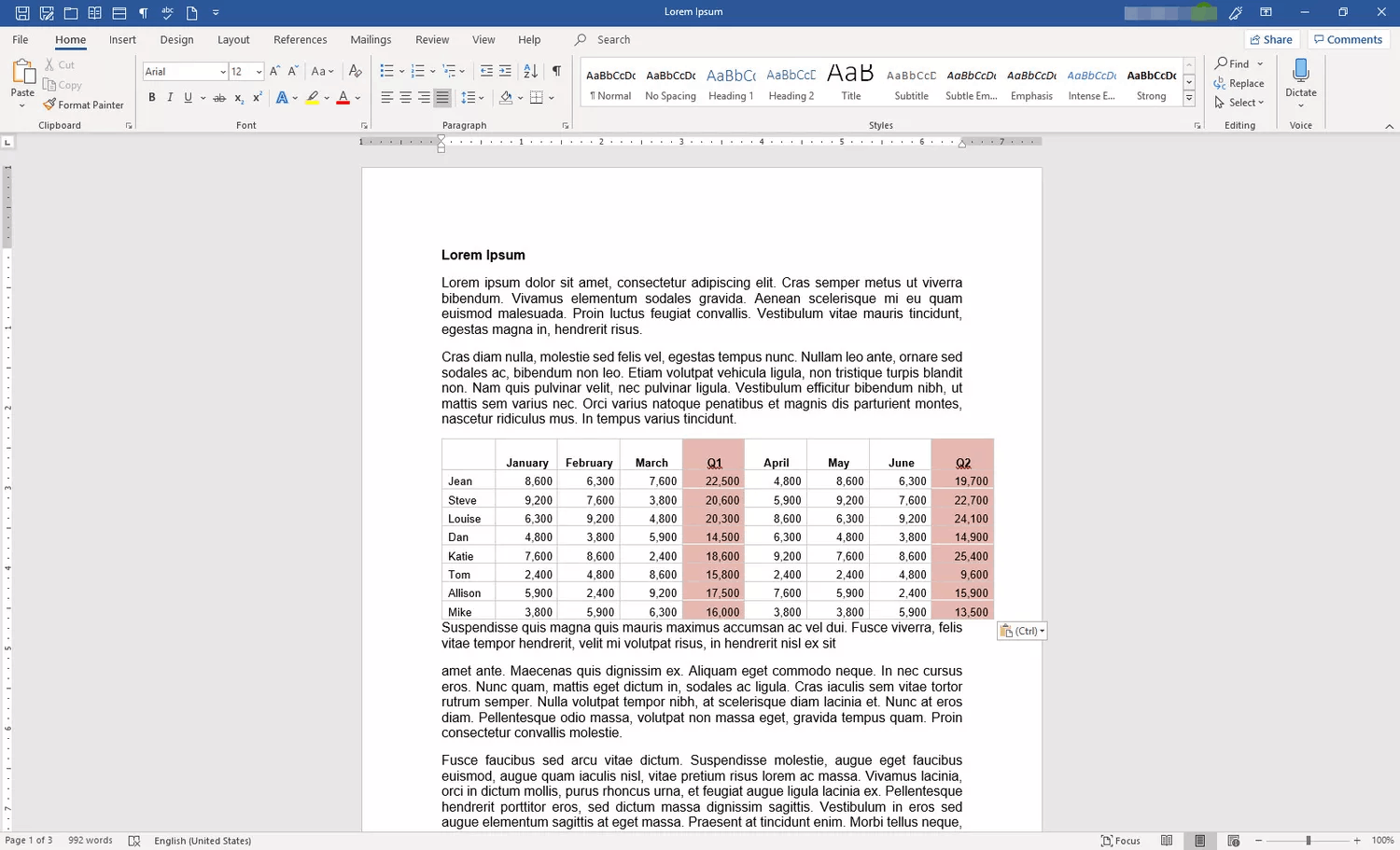Screen dimensions: 1400x850
Task: Toggle Bold formatting
Action: coord(151,97)
